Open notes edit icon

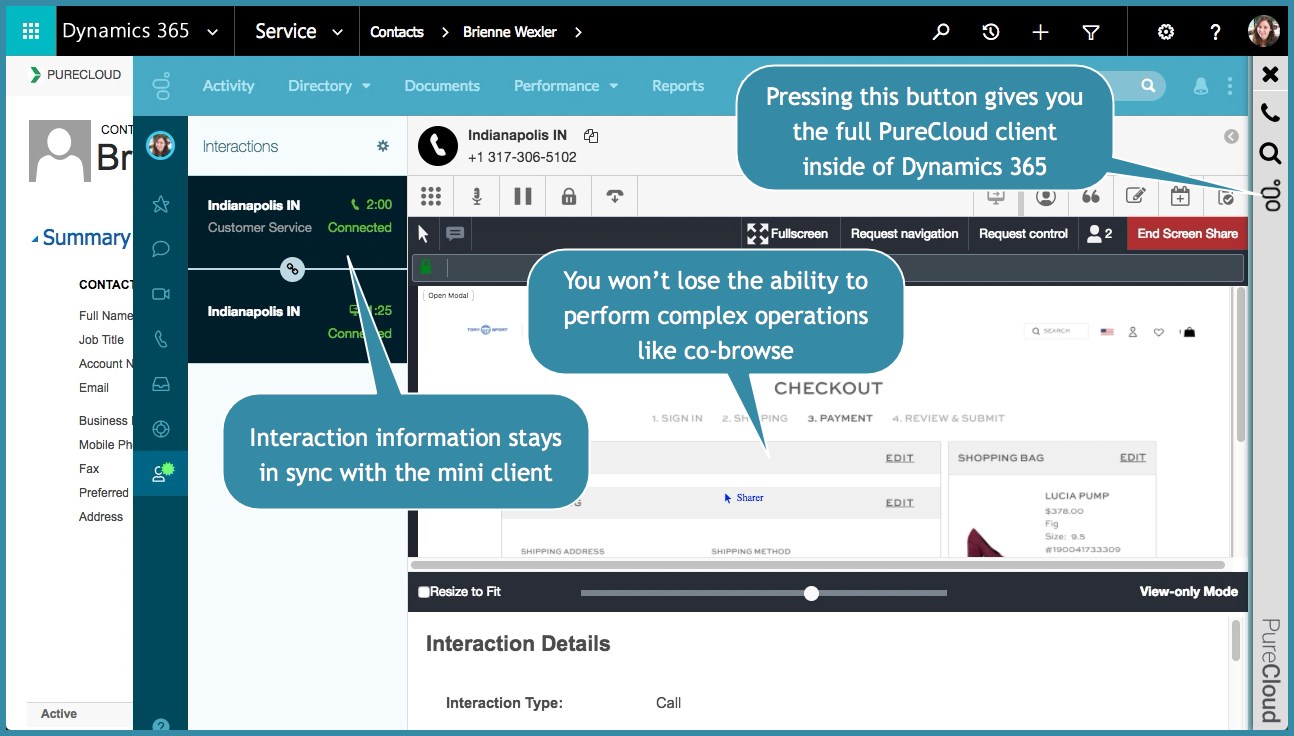click(1136, 196)
